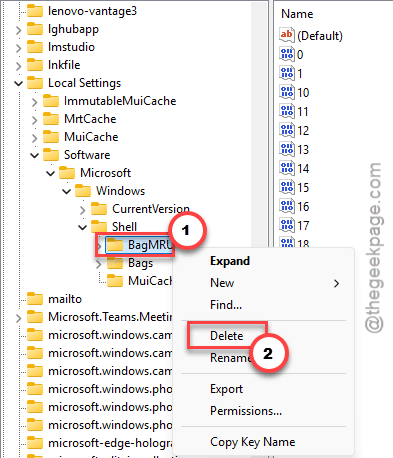Click the Windows folder icon
Image resolution: width=393 pixels, height=458 pixels.
pos(83,191)
